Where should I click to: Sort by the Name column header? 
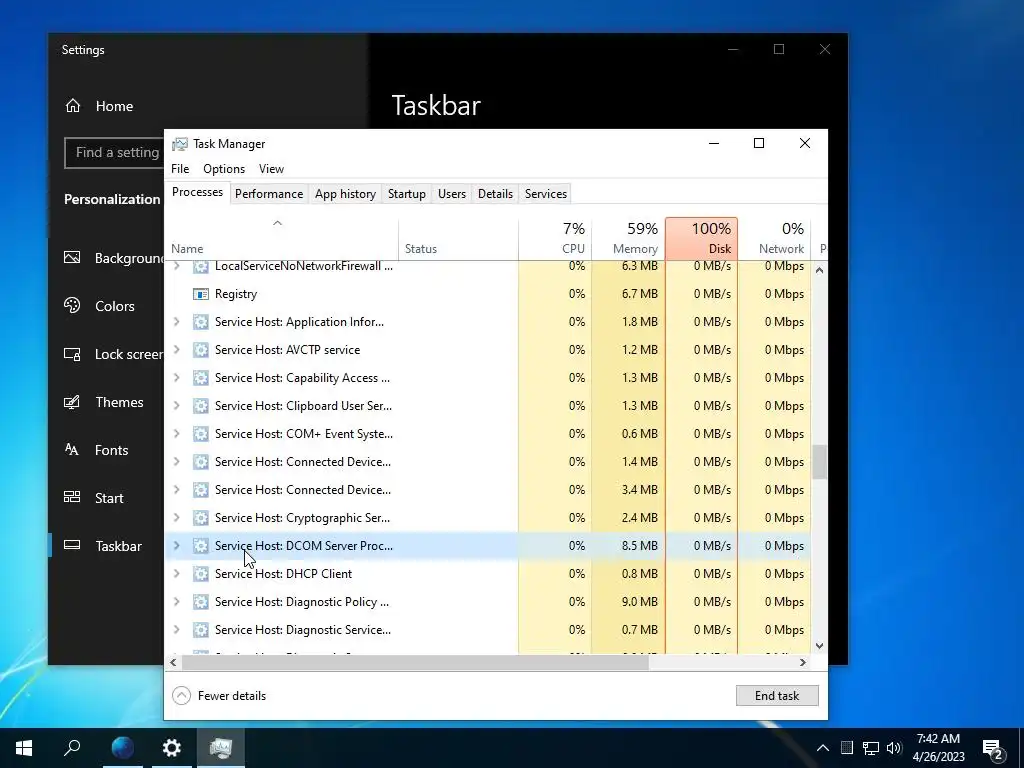[x=281, y=238]
